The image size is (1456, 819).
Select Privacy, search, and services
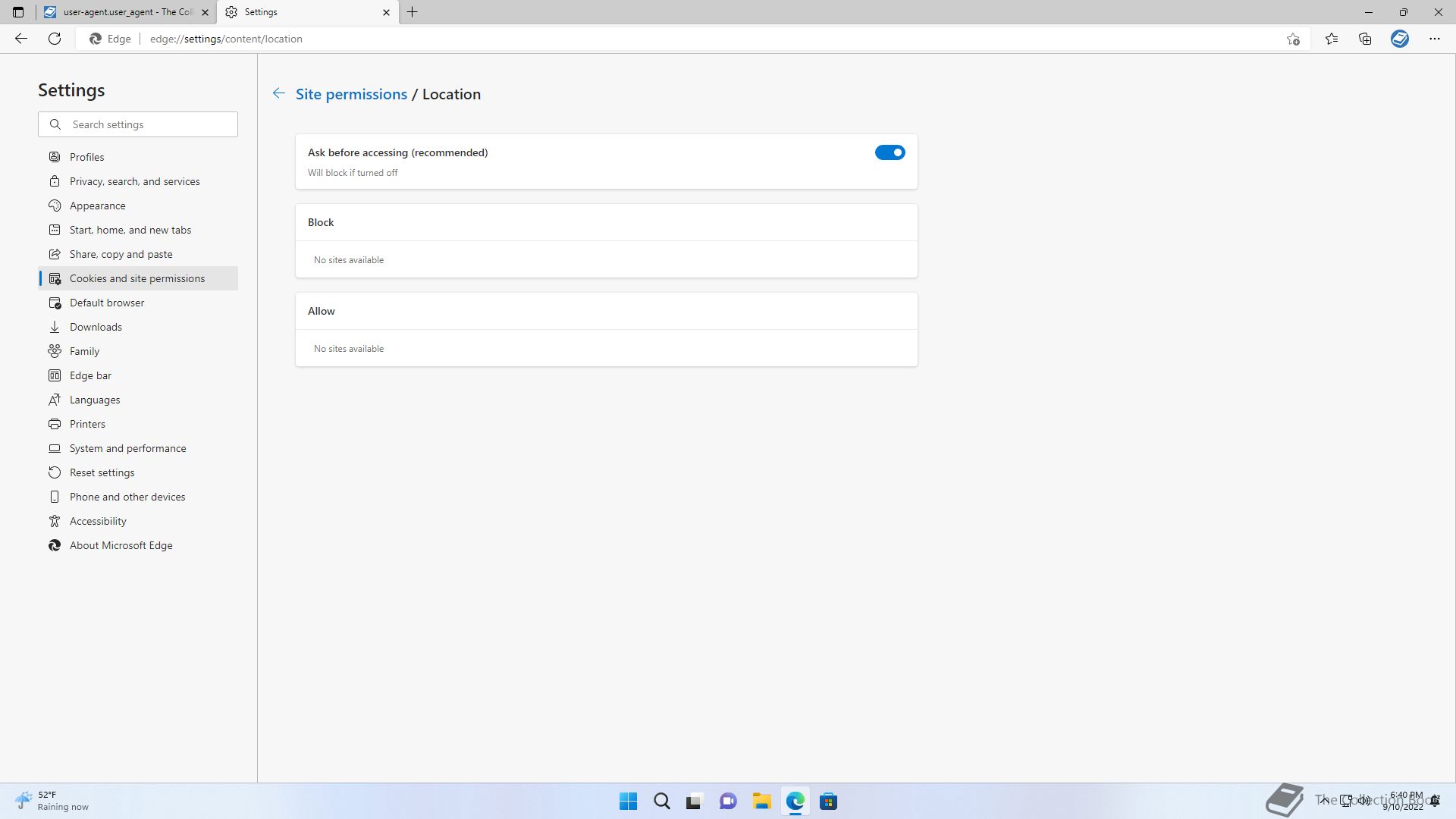[134, 181]
